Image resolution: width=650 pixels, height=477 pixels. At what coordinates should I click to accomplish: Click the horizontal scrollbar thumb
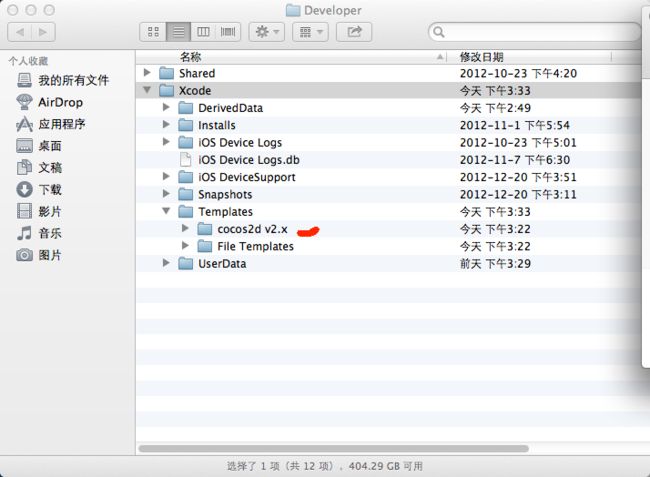[334, 448]
